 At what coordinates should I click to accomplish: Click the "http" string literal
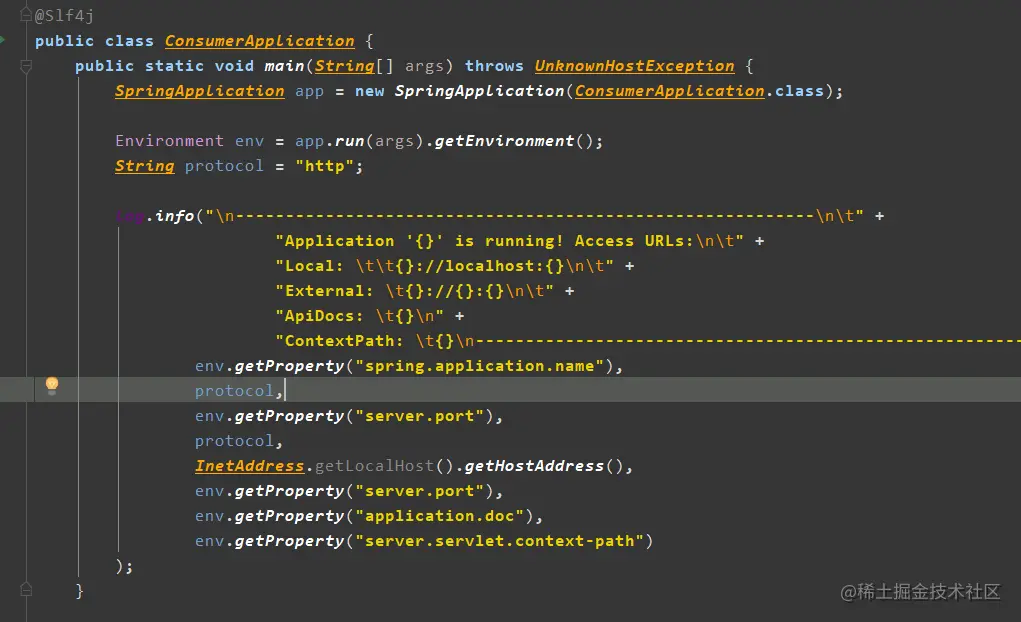[324, 166]
